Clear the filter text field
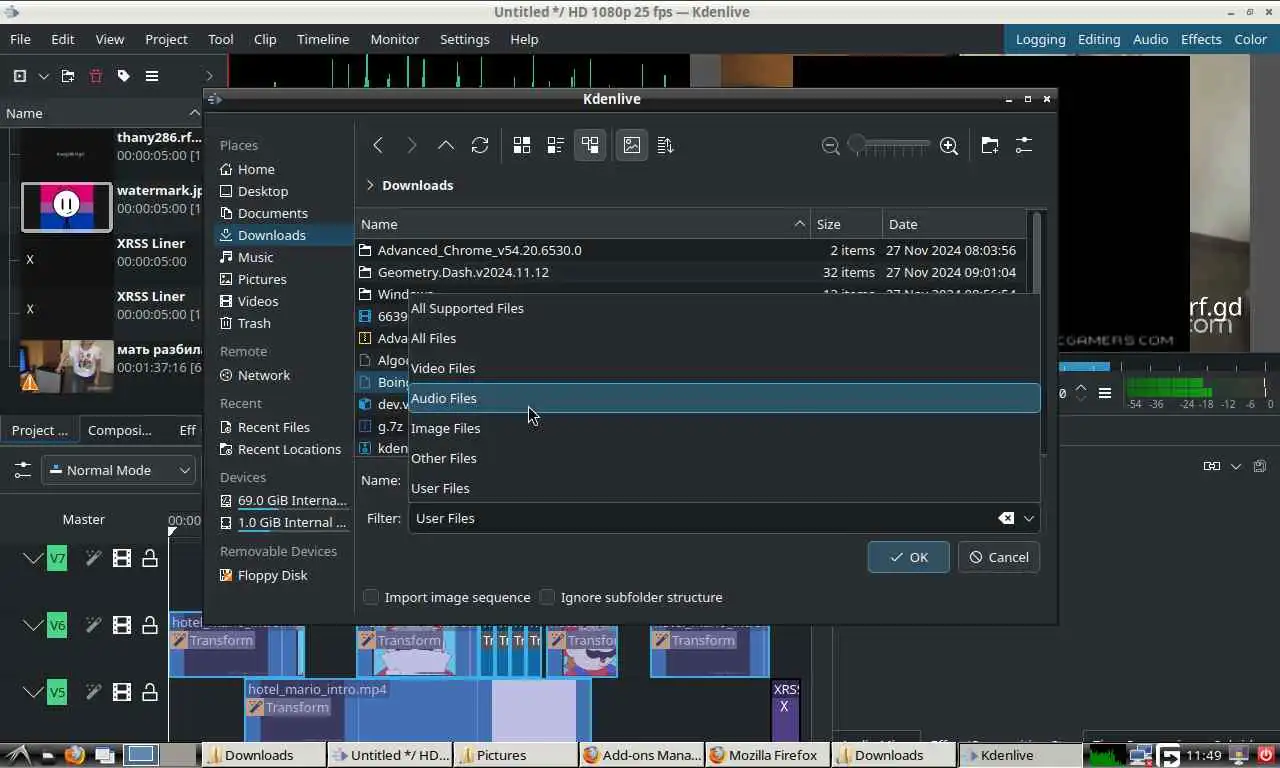 point(1006,518)
